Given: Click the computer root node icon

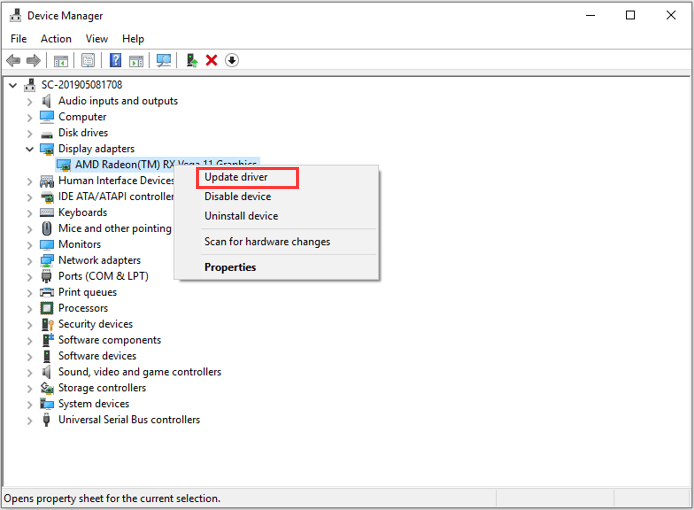Looking at the screenshot, I should pos(30,85).
